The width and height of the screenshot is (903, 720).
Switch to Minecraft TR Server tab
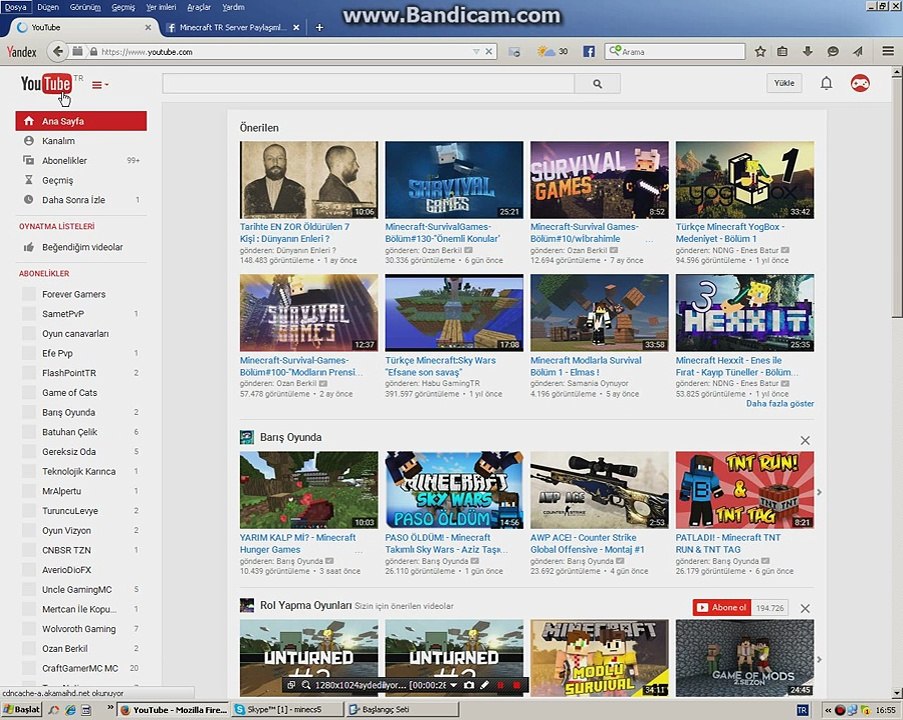[232, 27]
